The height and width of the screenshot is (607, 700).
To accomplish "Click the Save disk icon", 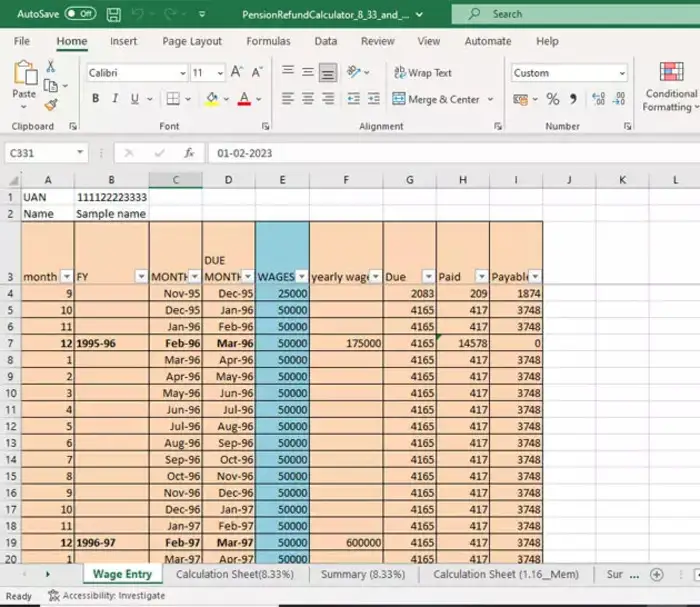I will [114, 14].
